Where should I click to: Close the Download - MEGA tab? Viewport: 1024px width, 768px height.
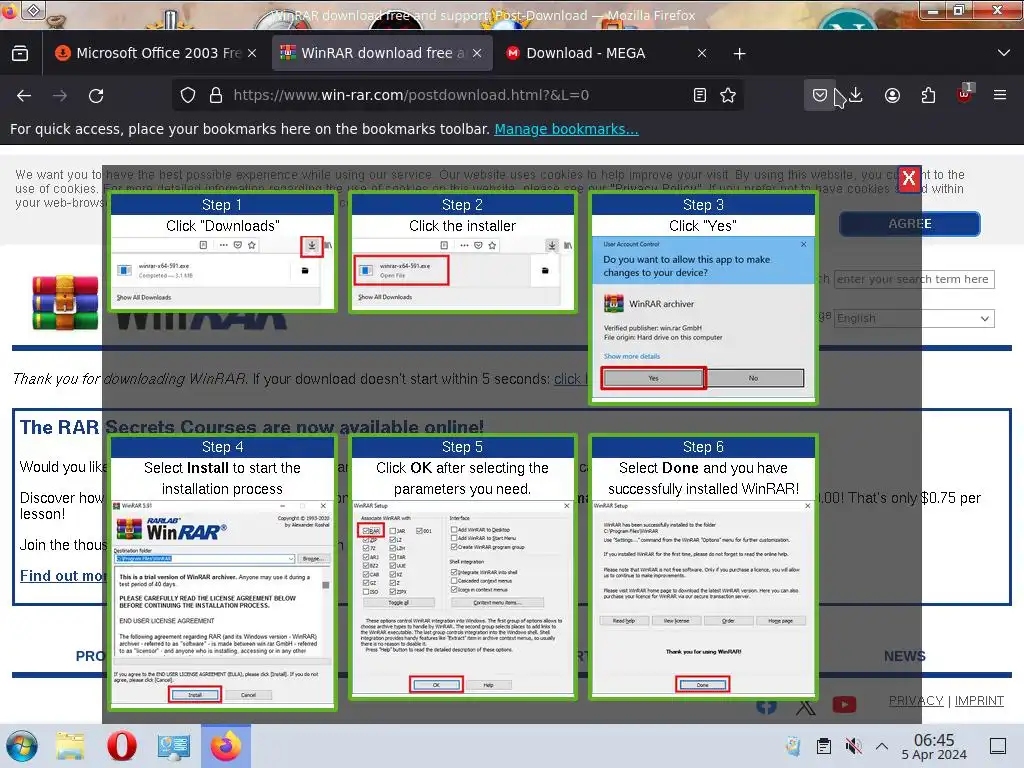pos(702,53)
